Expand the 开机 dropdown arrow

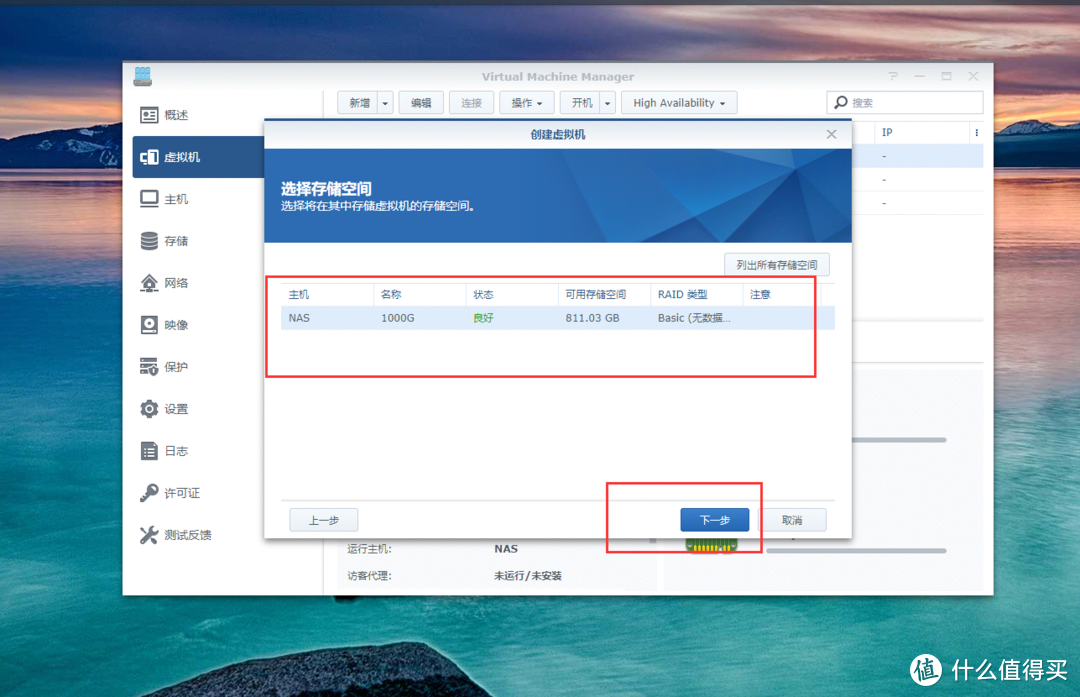coord(607,103)
